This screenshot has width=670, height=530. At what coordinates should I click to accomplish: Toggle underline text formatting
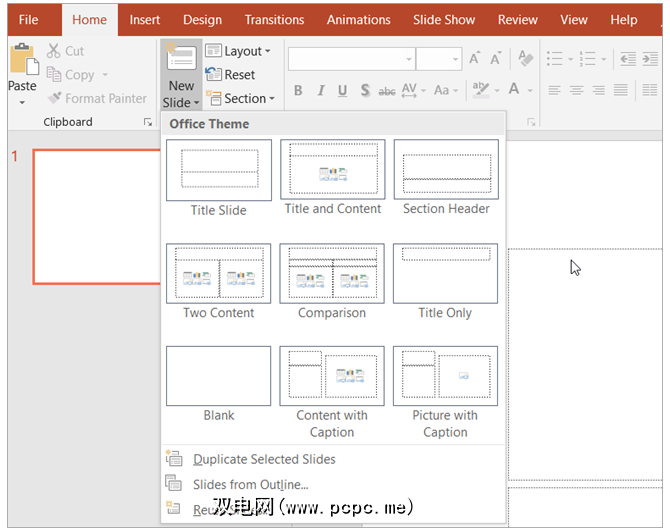coord(342,91)
